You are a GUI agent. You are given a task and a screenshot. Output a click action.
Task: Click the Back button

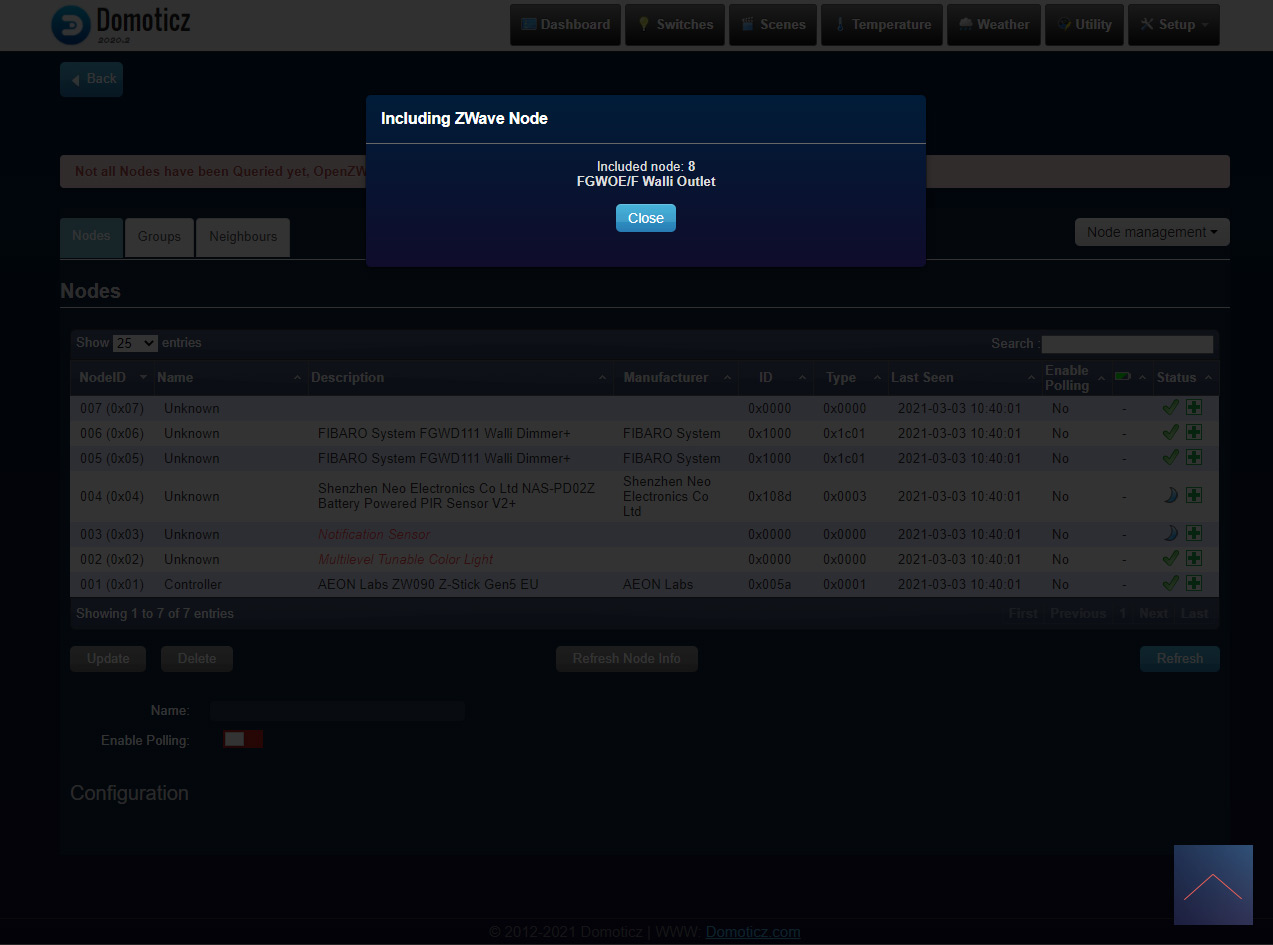(x=91, y=79)
